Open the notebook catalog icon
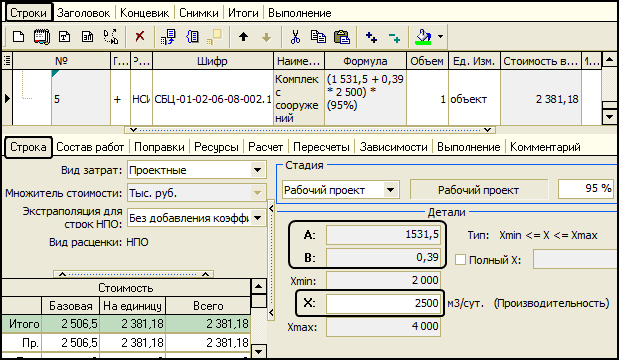The width and height of the screenshot is (619, 360). tap(41, 37)
